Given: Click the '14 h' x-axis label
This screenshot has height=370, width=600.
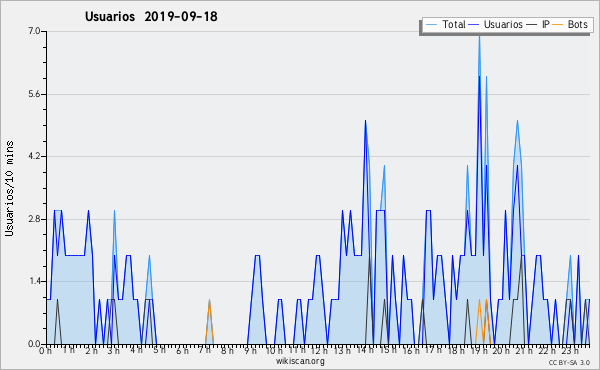Looking at the screenshot, I should point(364,350).
